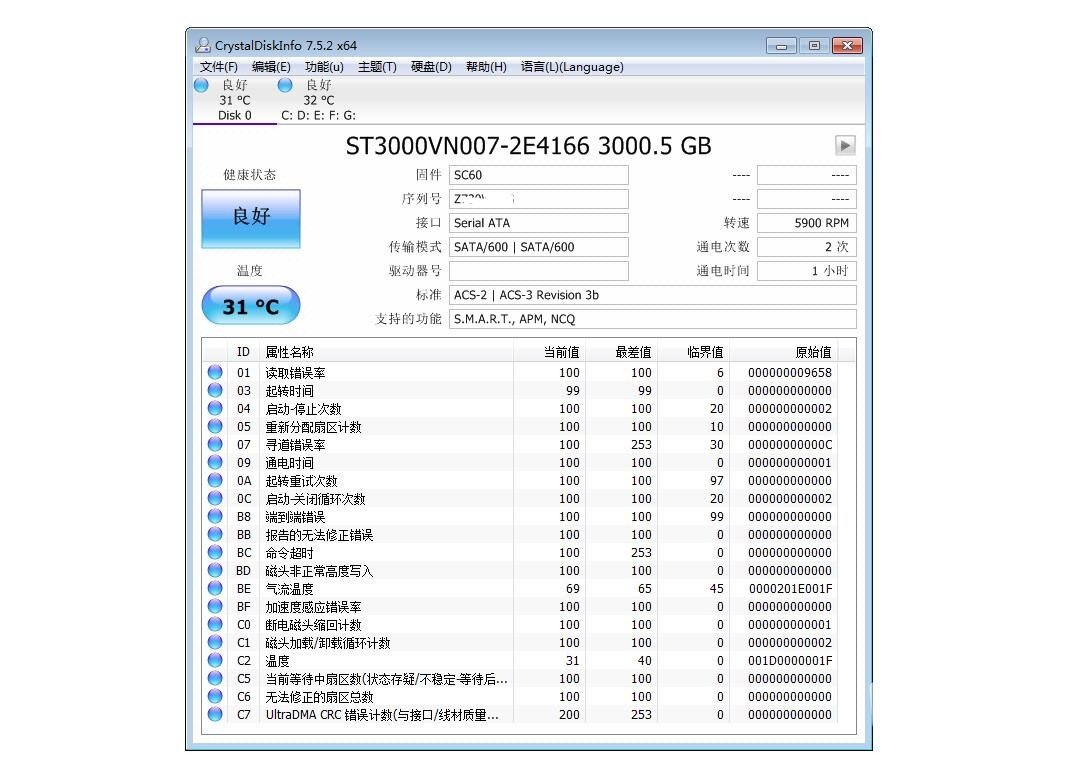Click the CrystalDiskInfo title bar app icon

pyautogui.click(x=202, y=45)
